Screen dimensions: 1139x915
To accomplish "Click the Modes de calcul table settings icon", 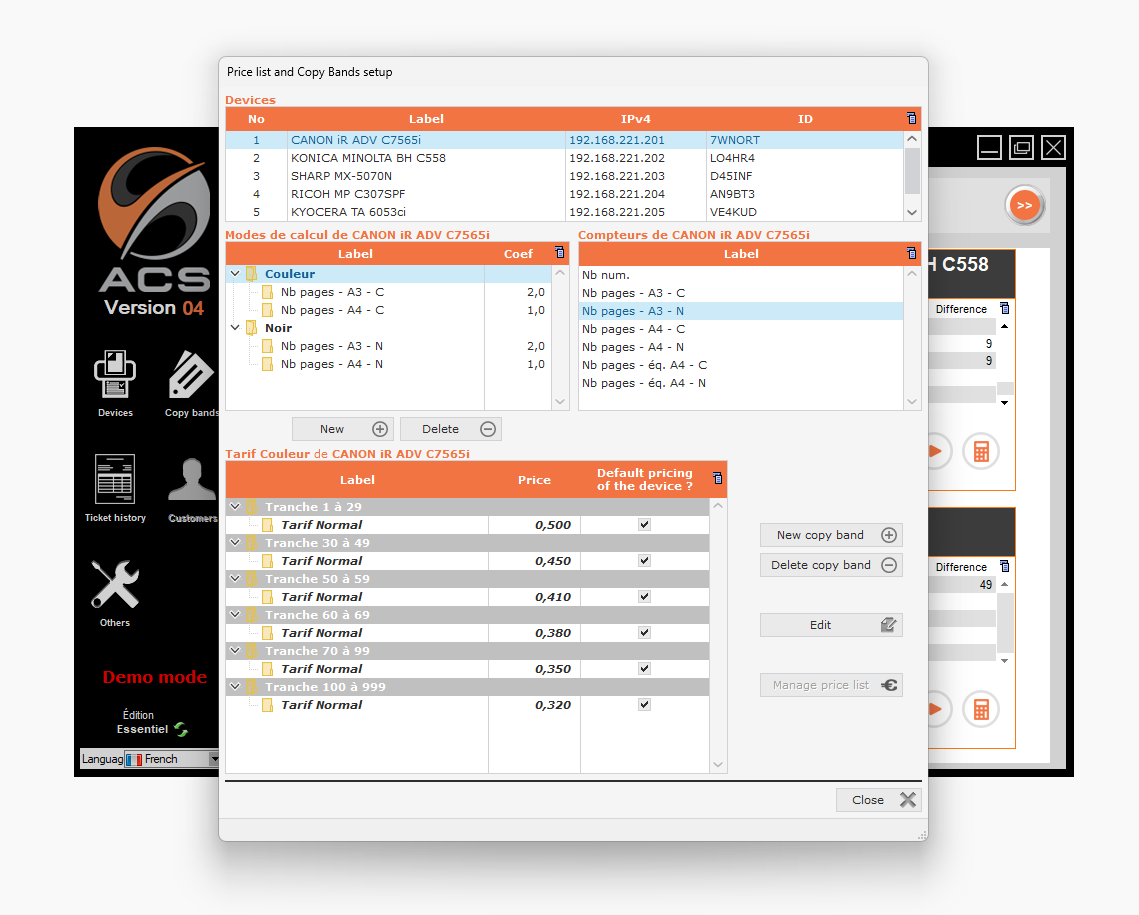I will point(559,253).
